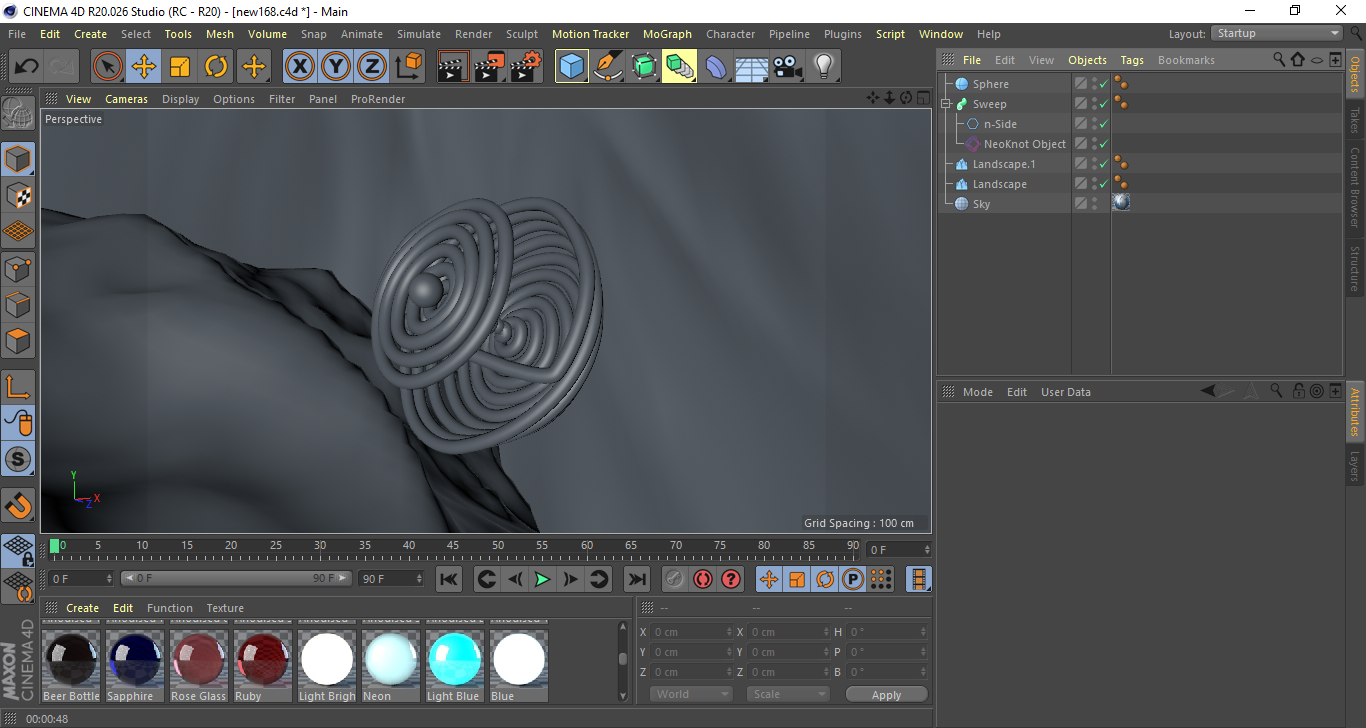Image resolution: width=1366 pixels, height=728 pixels.
Task: Render the active view
Action: pos(454,67)
